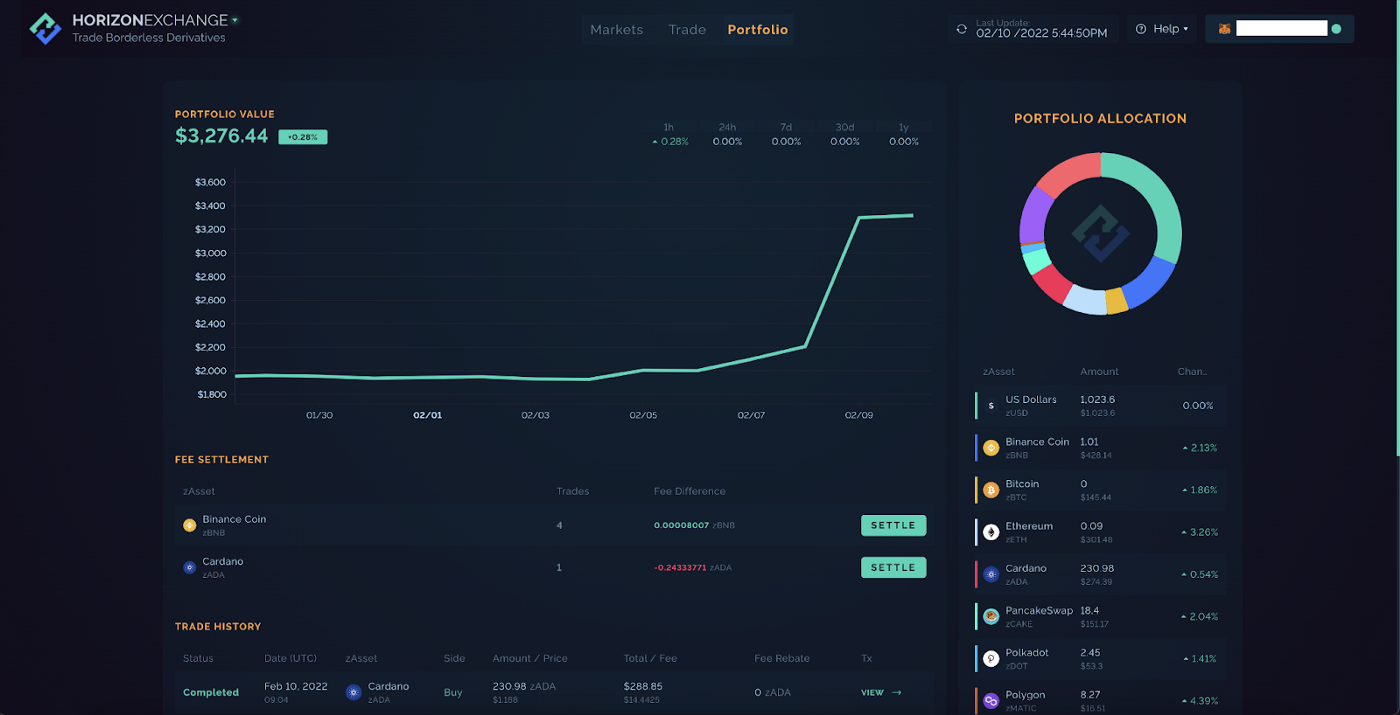Open the Markets tab
This screenshot has width=1400, height=715.
pos(616,30)
